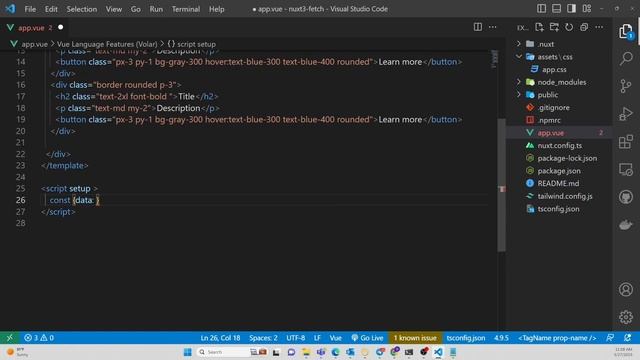Screen dimensions: 640x360
Task: Select the app.vue editor tab
Action: coord(35,27)
